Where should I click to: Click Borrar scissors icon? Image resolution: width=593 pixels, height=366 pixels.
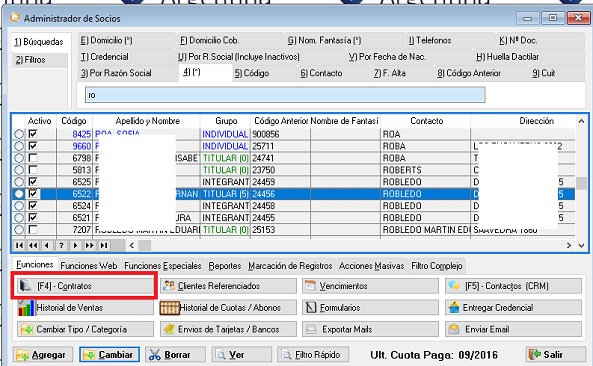[x=154, y=355]
